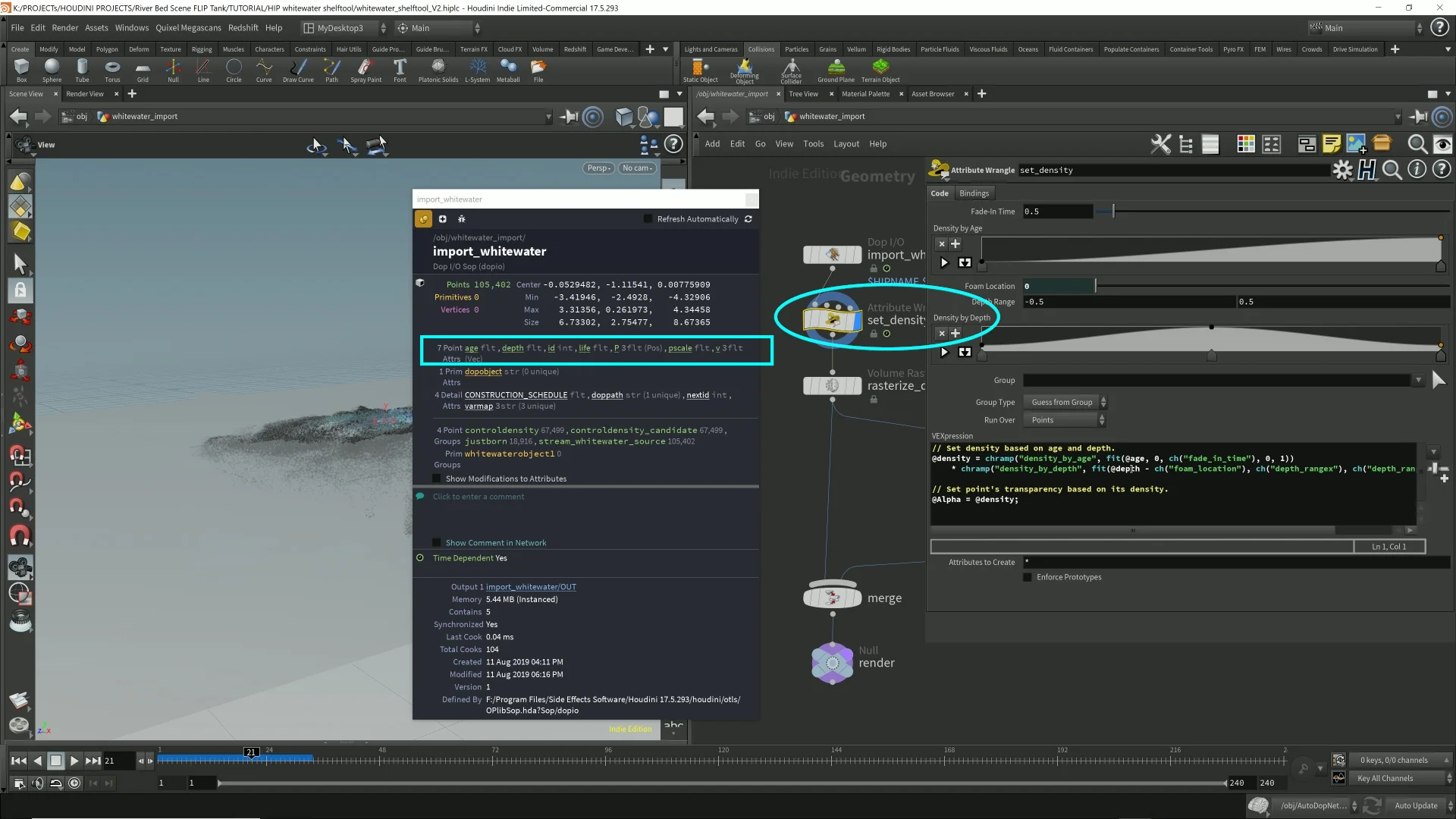Screen dimensions: 1456x819
Task: Select the rasterize Volume Rasterize node
Action: tap(832, 385)
